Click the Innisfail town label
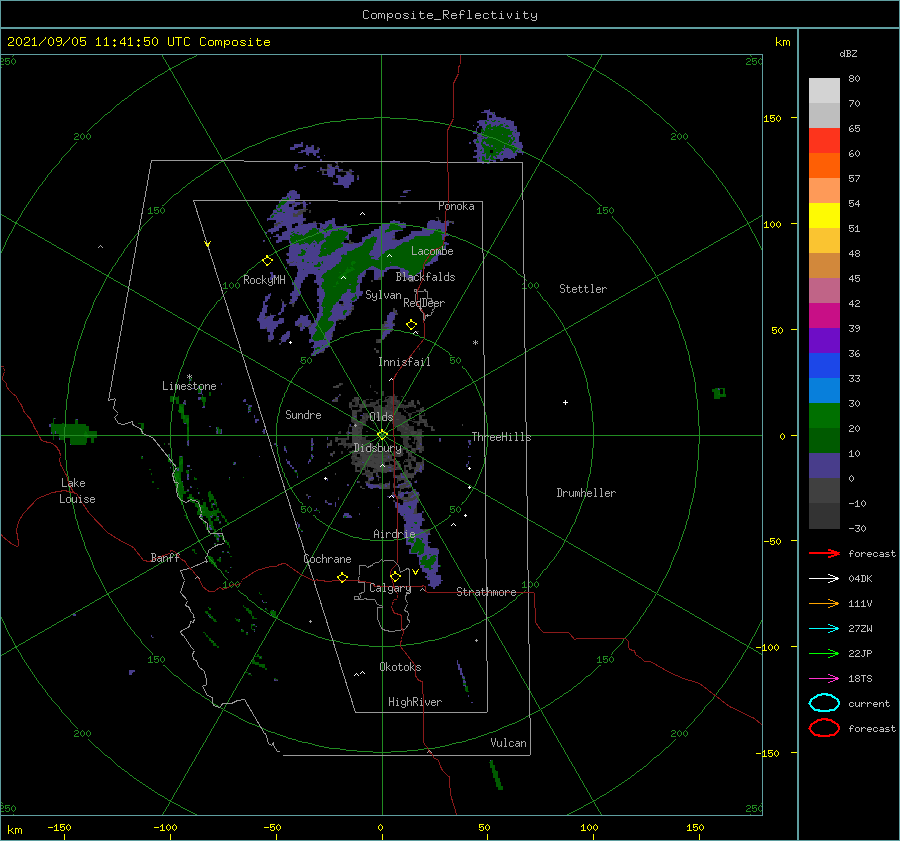Screen dimensions: 900x841 click(404, 362)
